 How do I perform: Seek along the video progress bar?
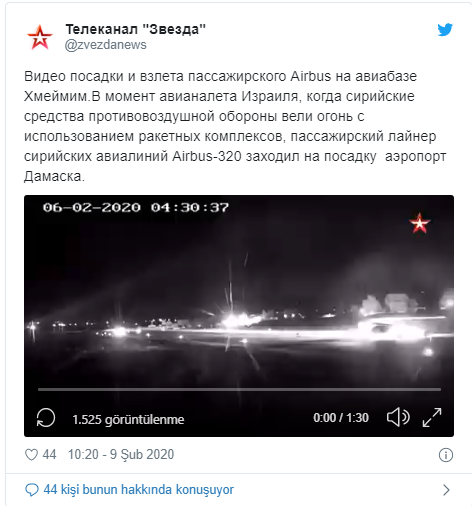(x=239, y=389)
